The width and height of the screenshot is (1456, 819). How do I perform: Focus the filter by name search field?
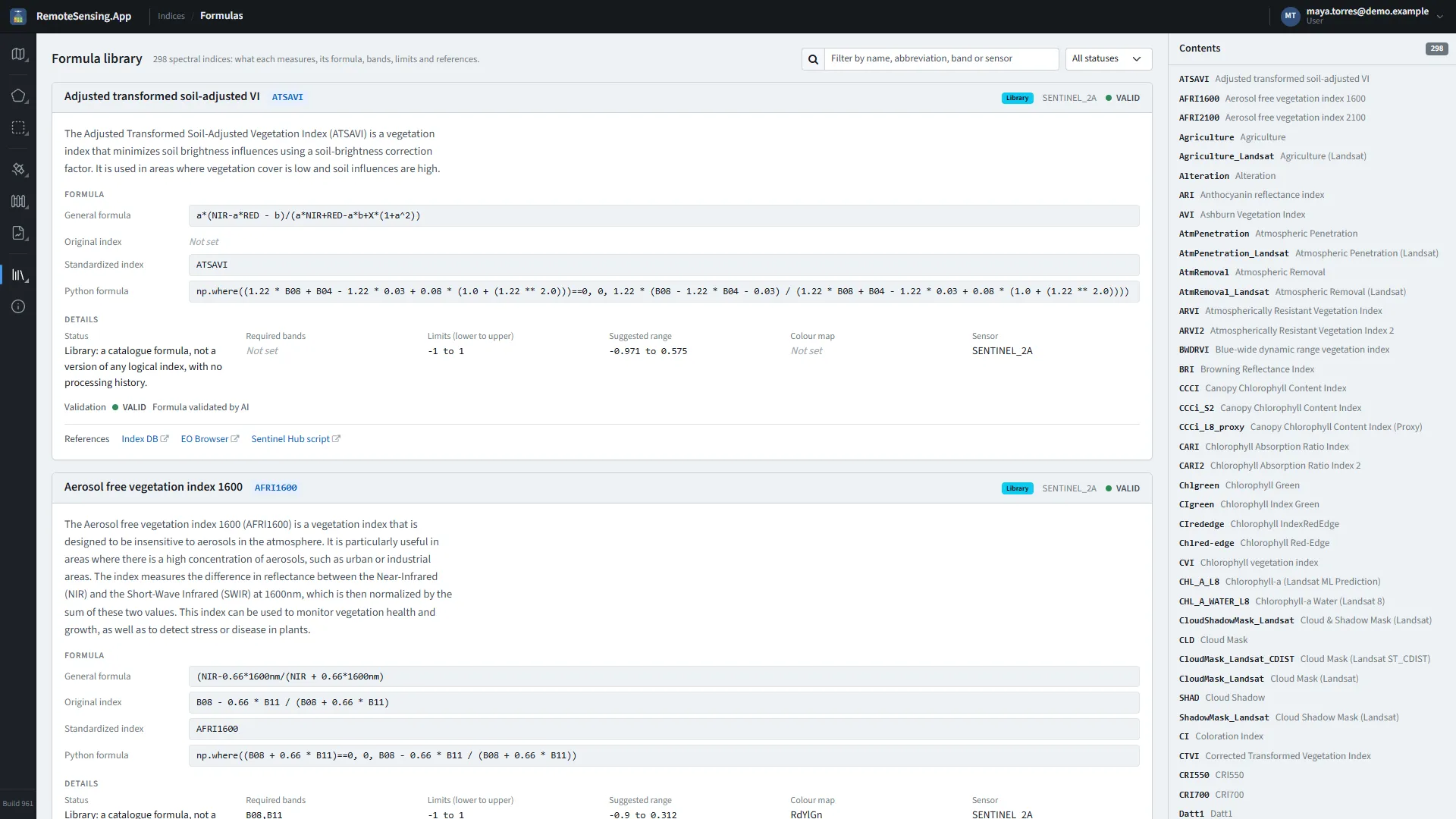(x=941, y=59)
